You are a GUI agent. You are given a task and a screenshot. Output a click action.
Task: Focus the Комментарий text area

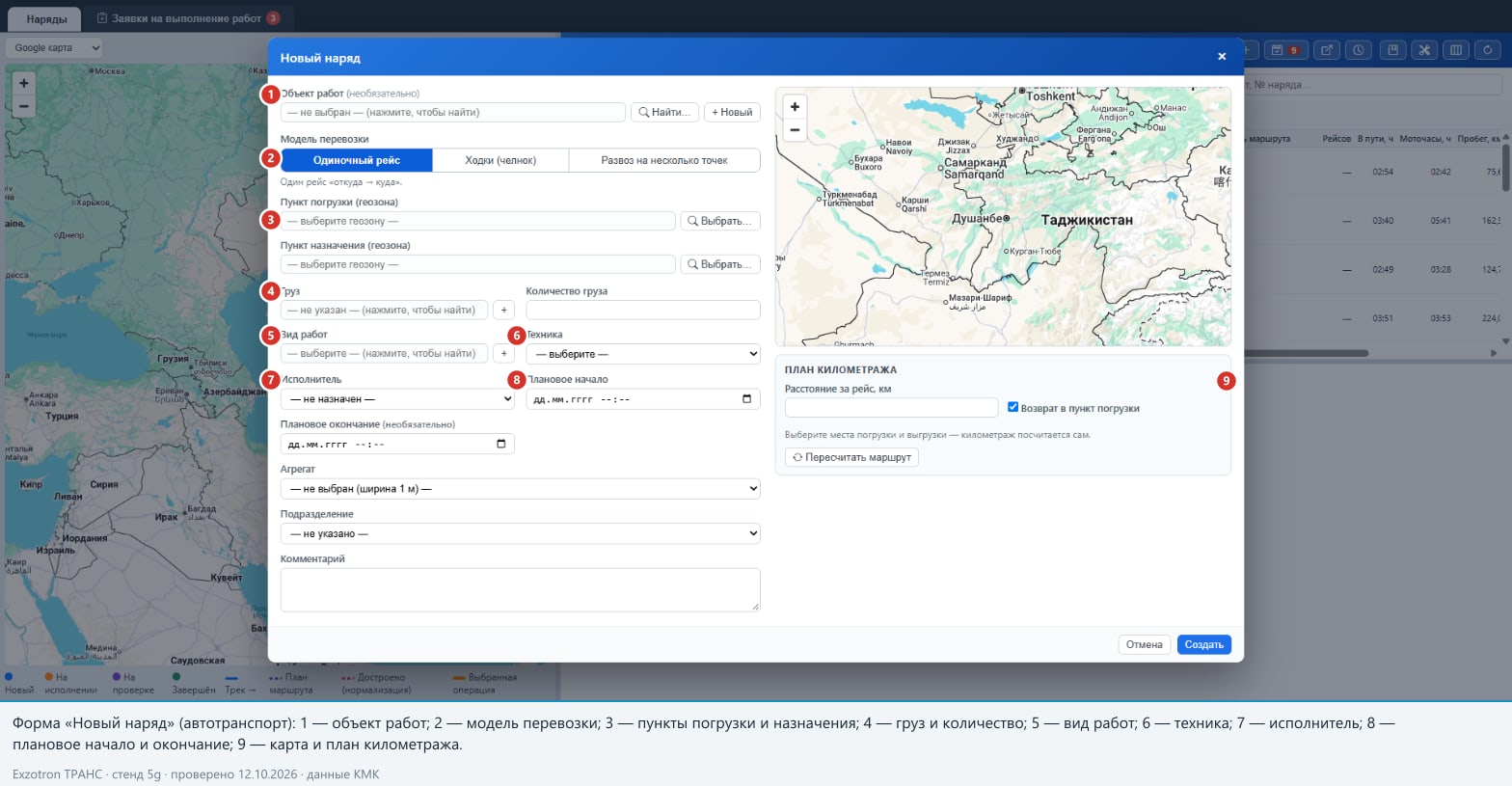(521, 589)
